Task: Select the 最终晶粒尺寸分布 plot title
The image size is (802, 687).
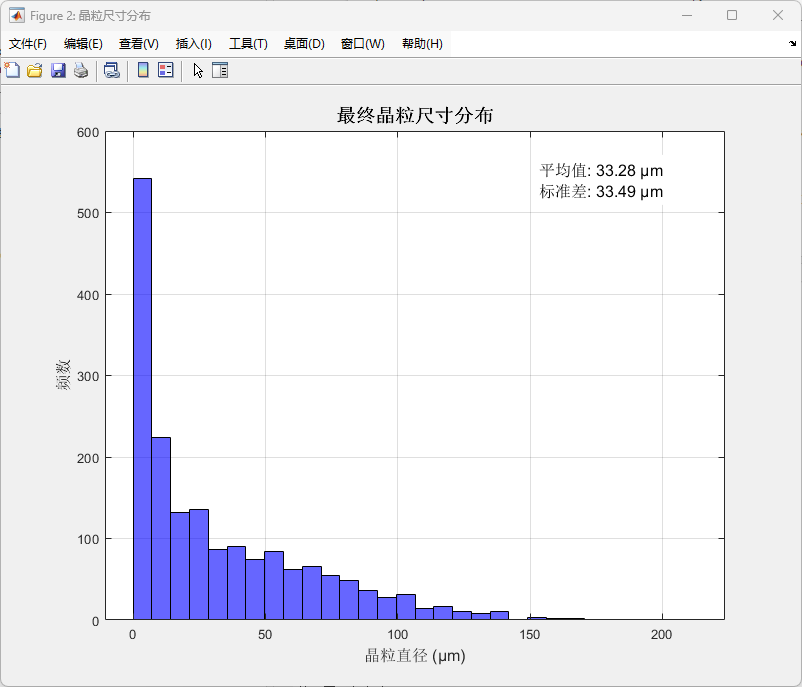Action: point(415,116)
